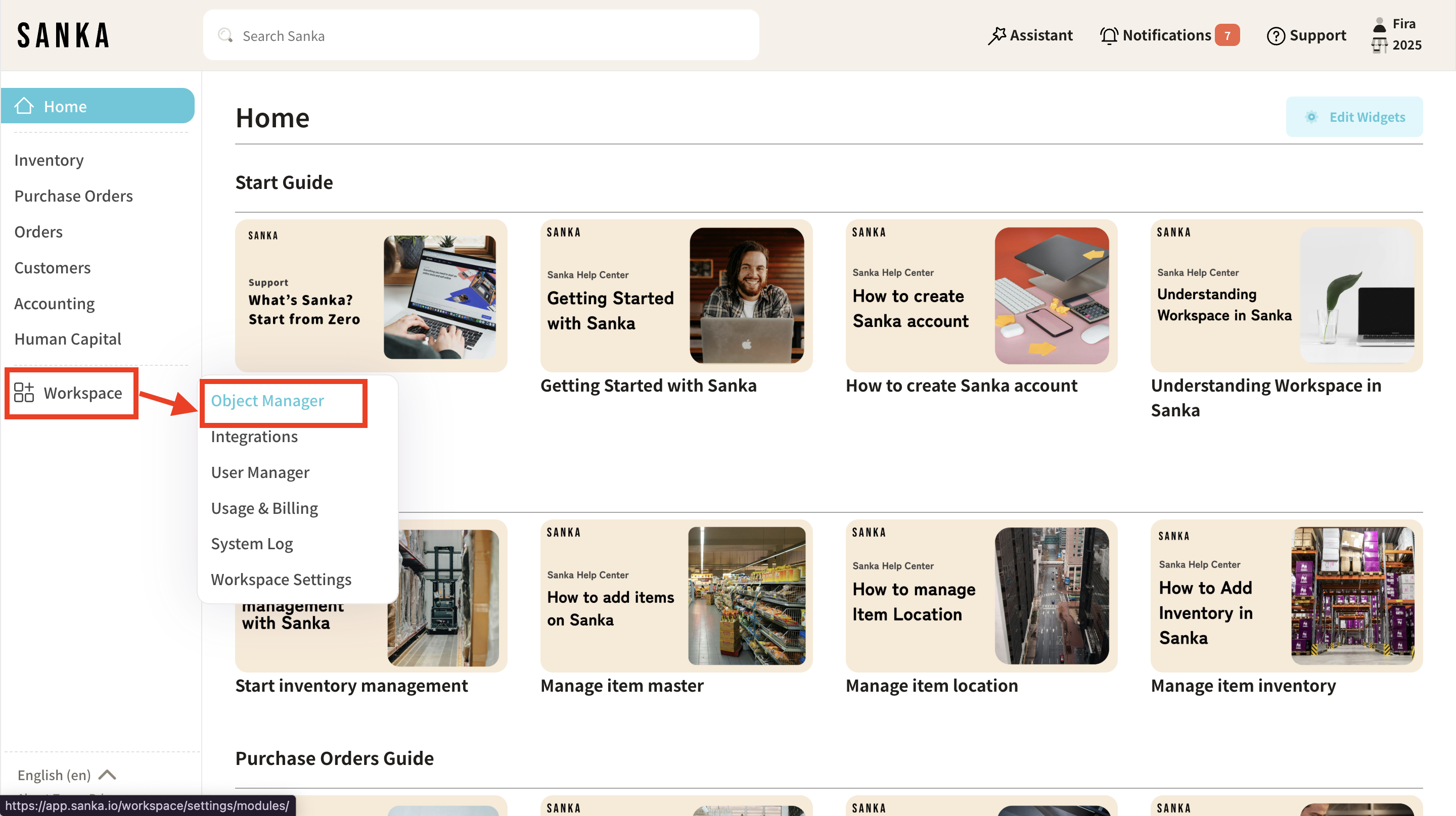Click the gear icon in Edit Widgets
The height and width of the screenshot is (816, 1456).
[1311, 117]
